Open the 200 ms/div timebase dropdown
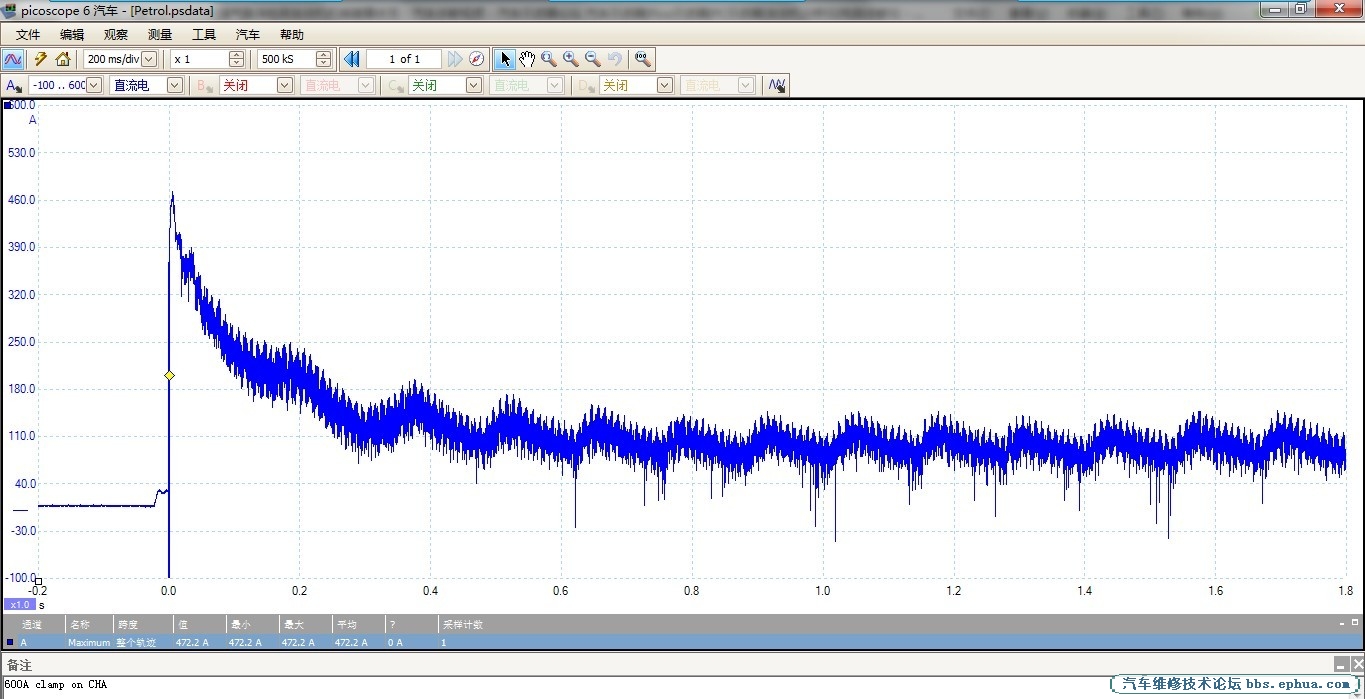1365x699 pixels. click(149, 59)
